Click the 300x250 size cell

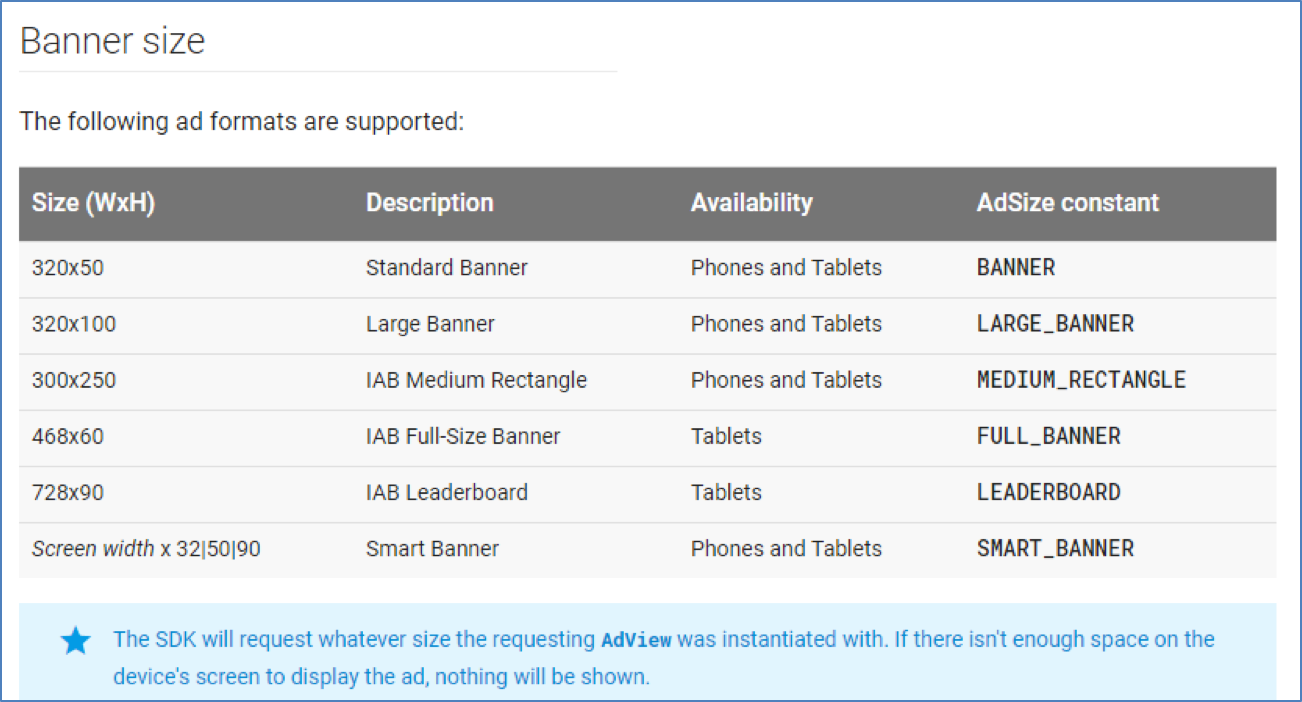click(74, 380)
